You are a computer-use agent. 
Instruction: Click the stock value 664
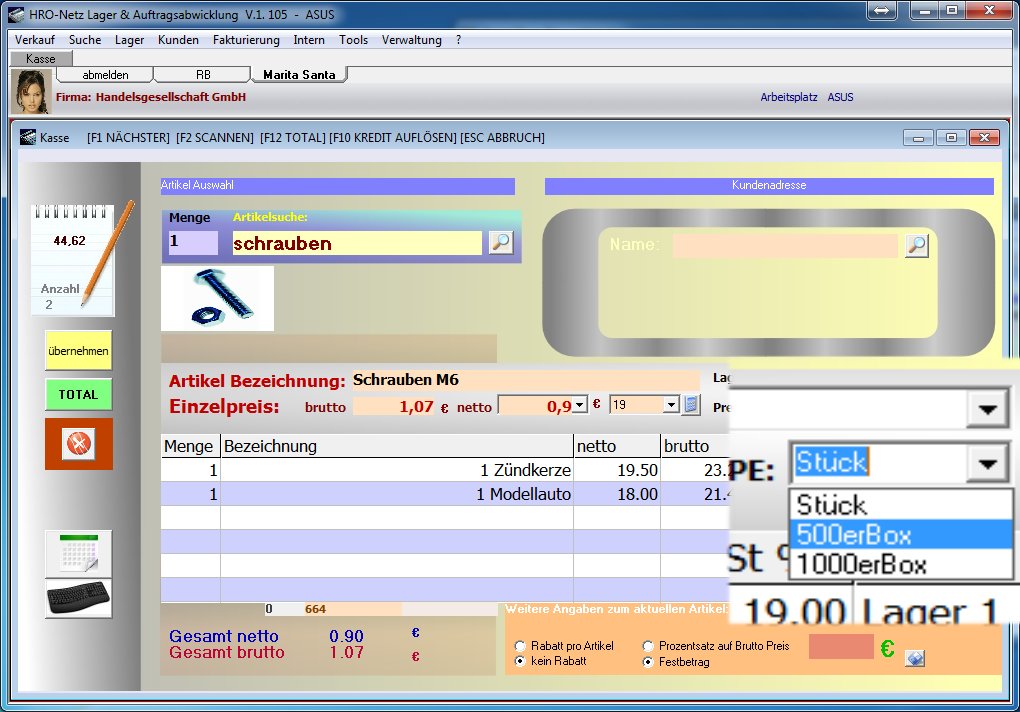tap(315, 609)
